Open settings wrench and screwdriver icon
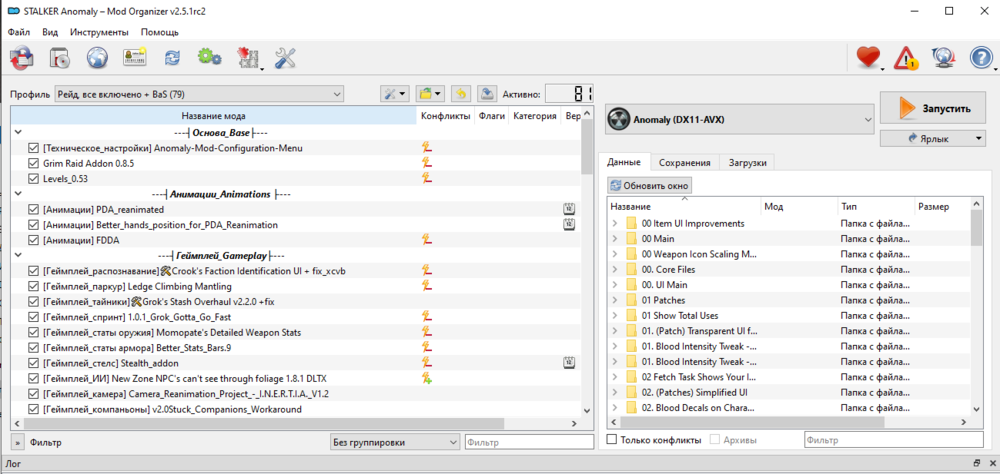 285,58
